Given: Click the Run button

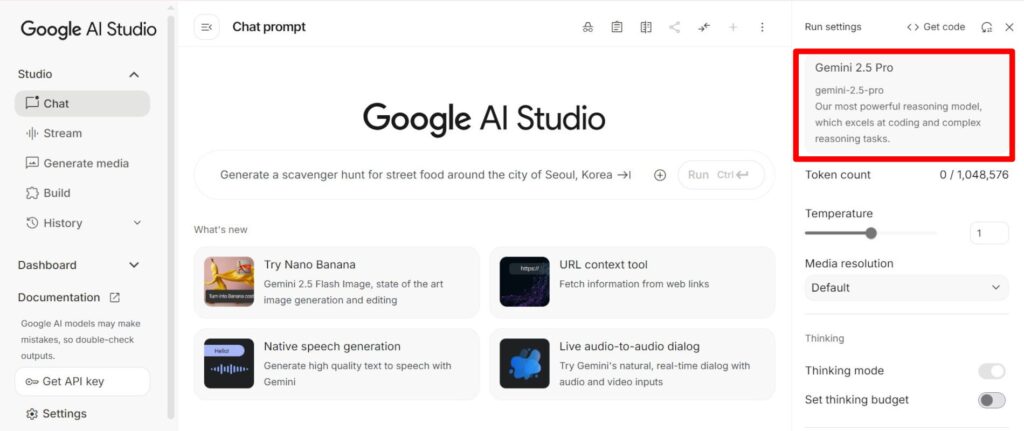Looking at the screenshot, I should [721, 175].
